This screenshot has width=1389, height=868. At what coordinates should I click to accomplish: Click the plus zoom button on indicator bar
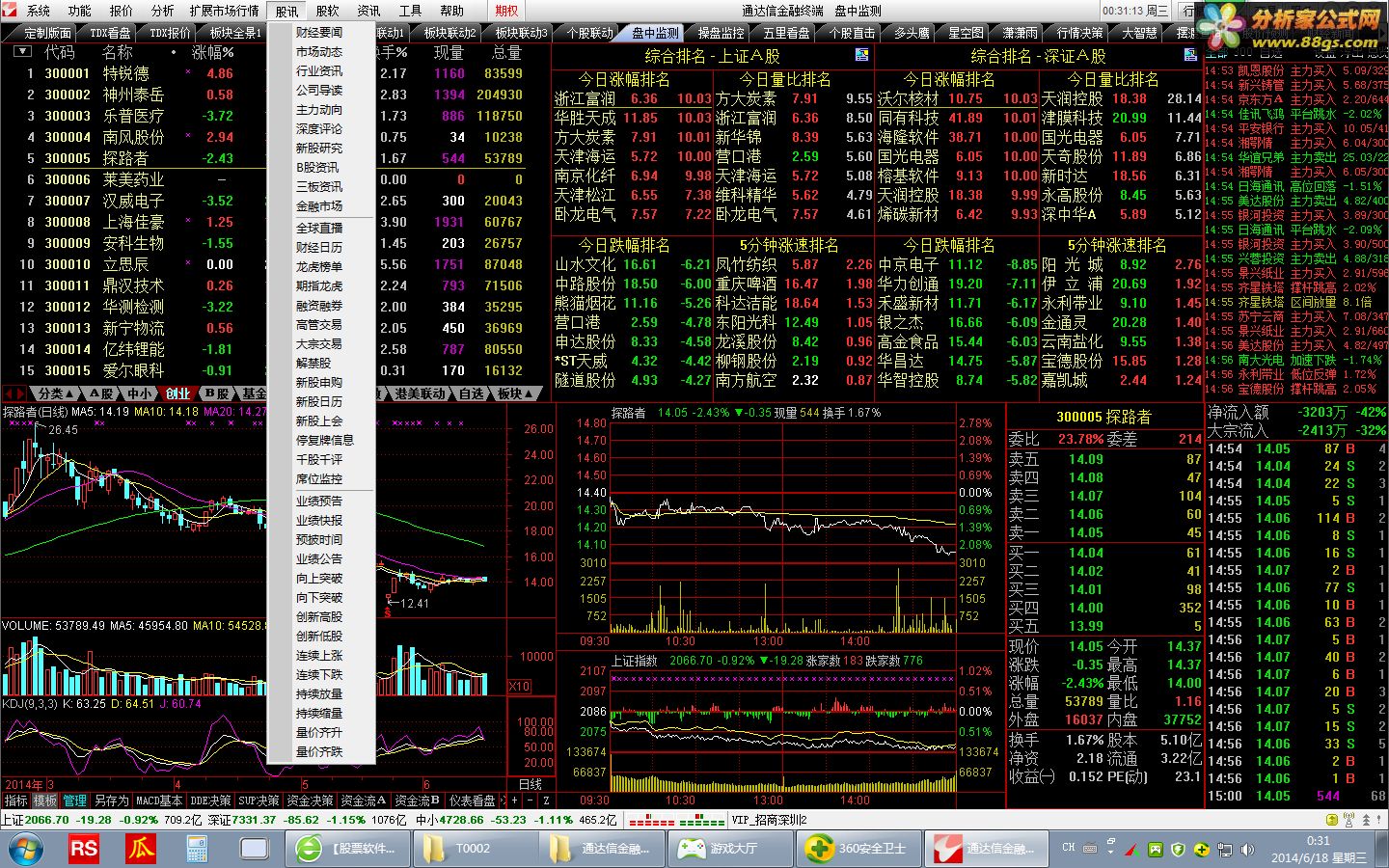click(514, 800)
